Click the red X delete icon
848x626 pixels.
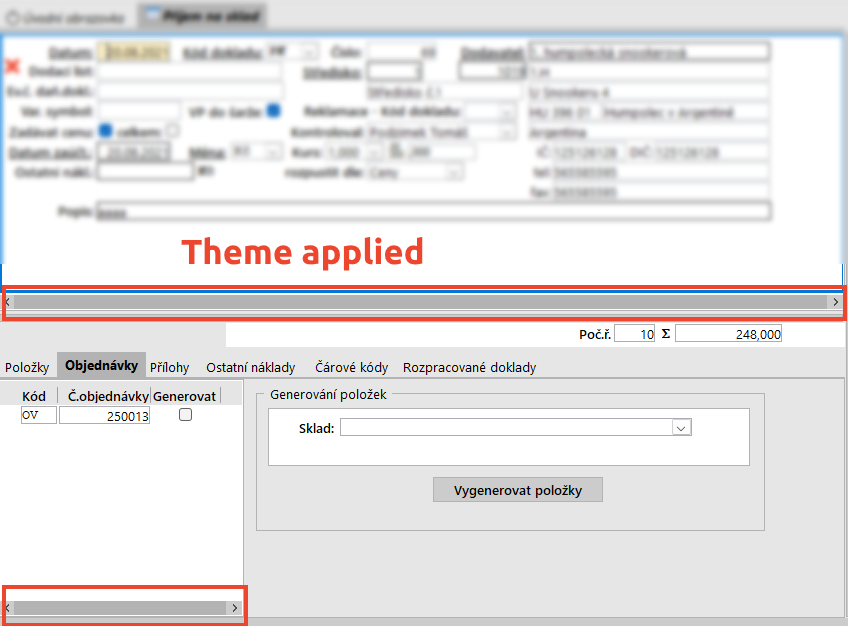(x=13, y=67)
